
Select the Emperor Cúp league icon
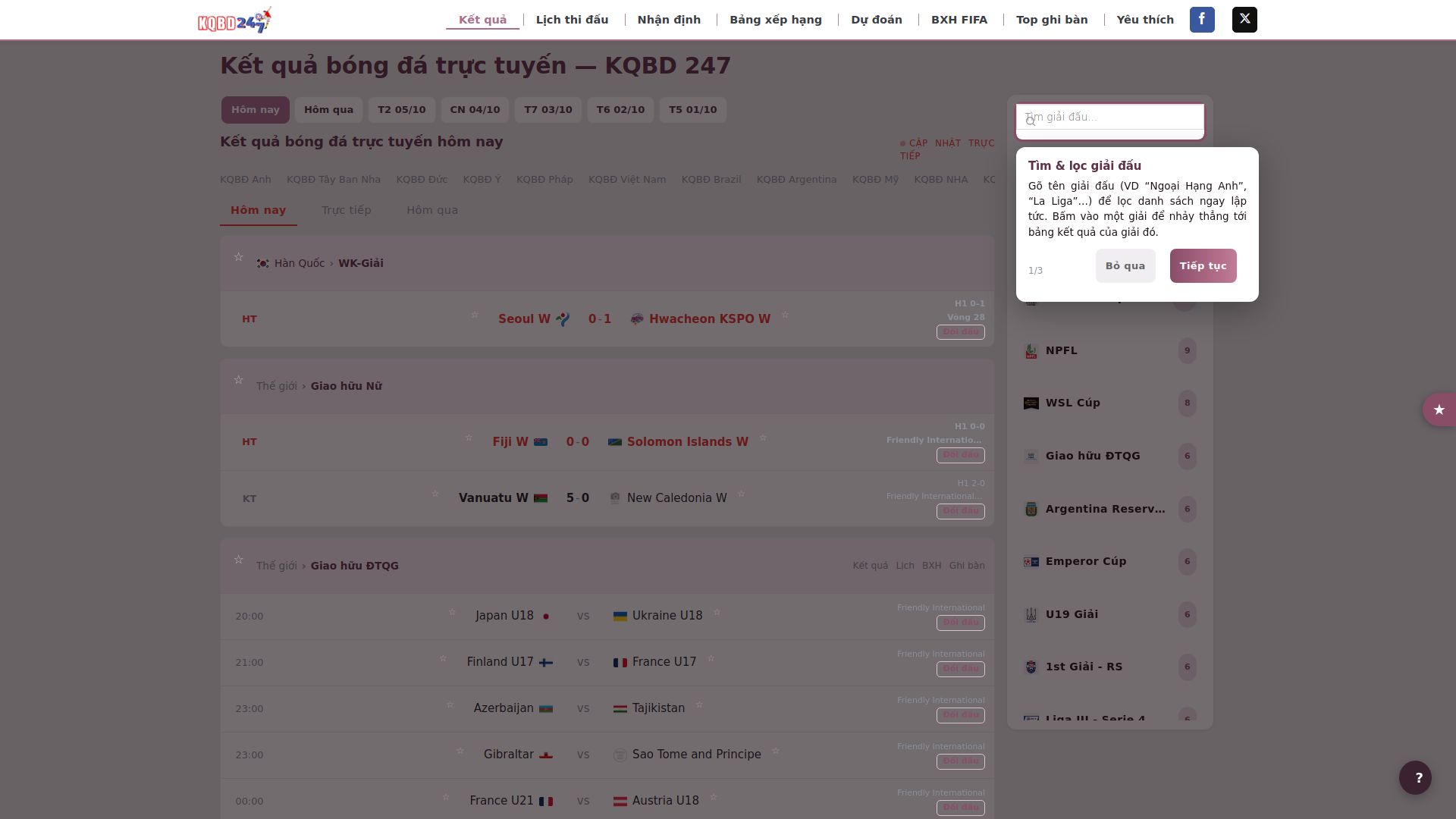point(1031,562)
